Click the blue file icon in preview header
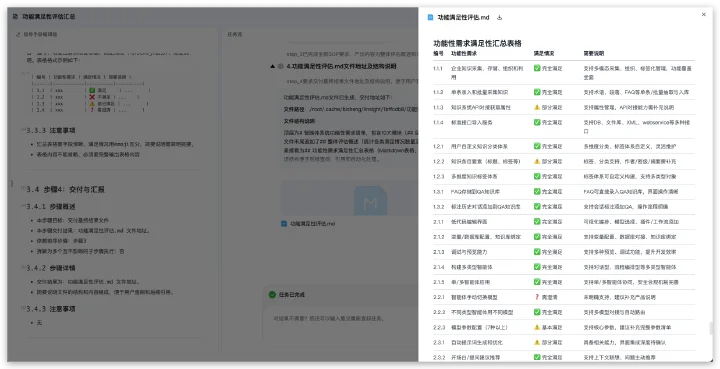The image size is (720, 369). (x=430, y=17)
